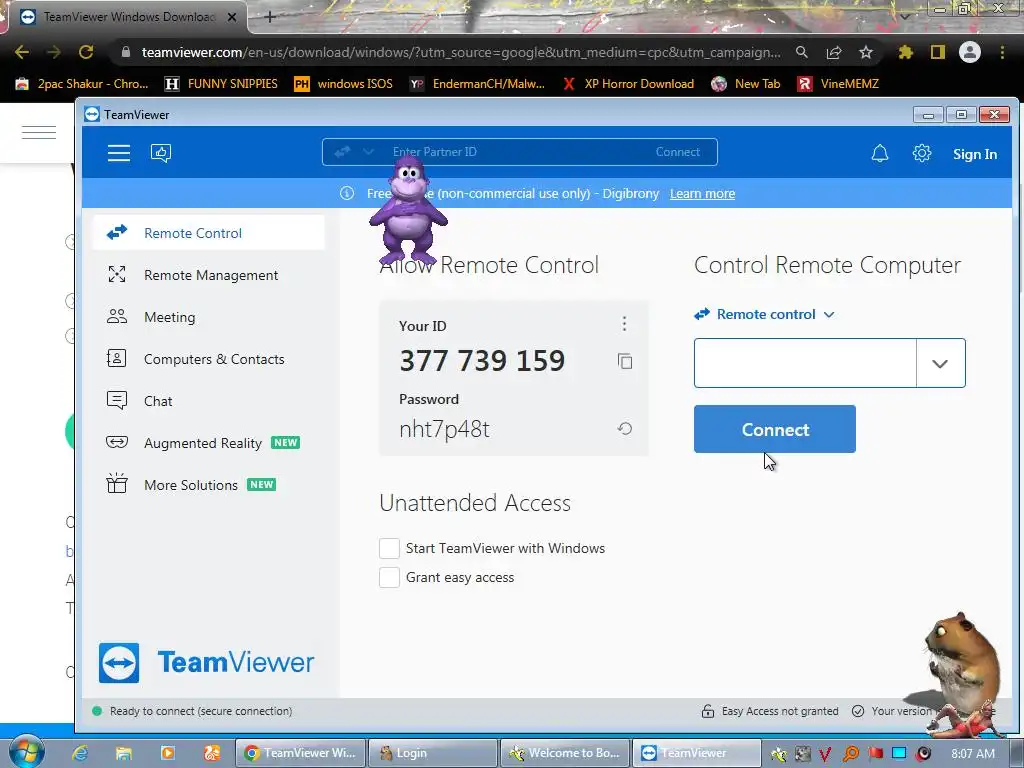Open new Chrome tab with plus
This screenshot has width=1024, height=768.
point(270,17)
